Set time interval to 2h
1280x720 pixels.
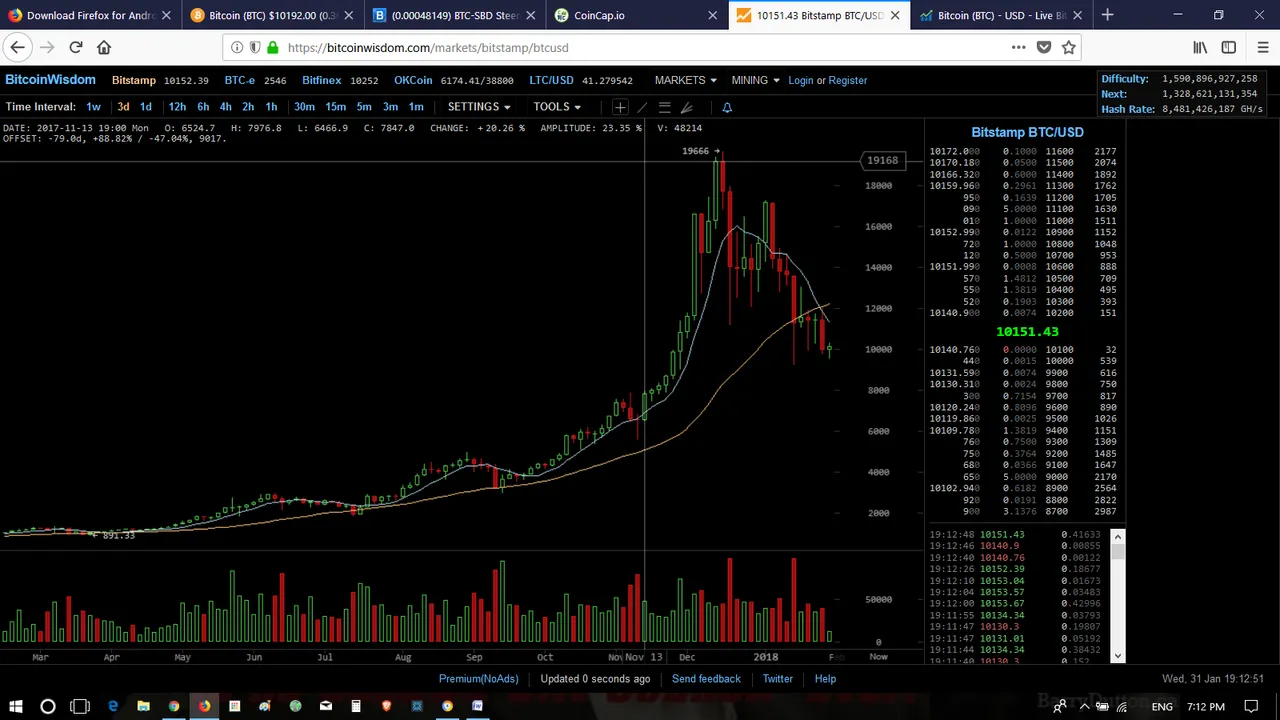pyautogui.click(x=247, y=107)
